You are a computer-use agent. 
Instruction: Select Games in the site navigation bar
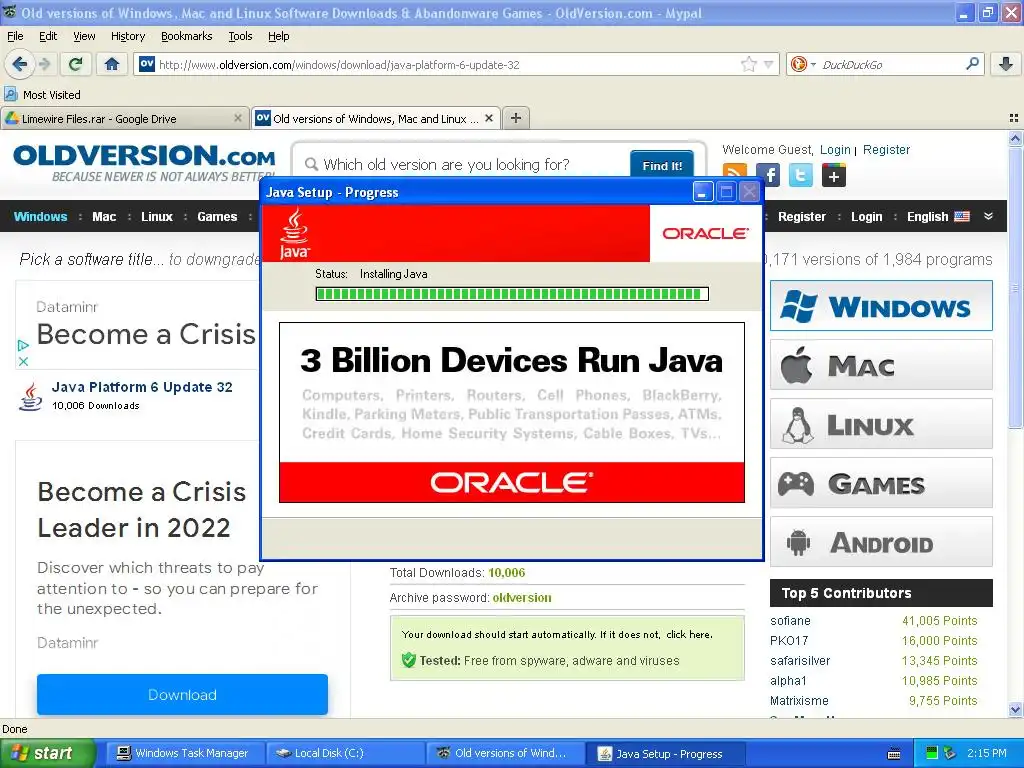pos(217,217)
